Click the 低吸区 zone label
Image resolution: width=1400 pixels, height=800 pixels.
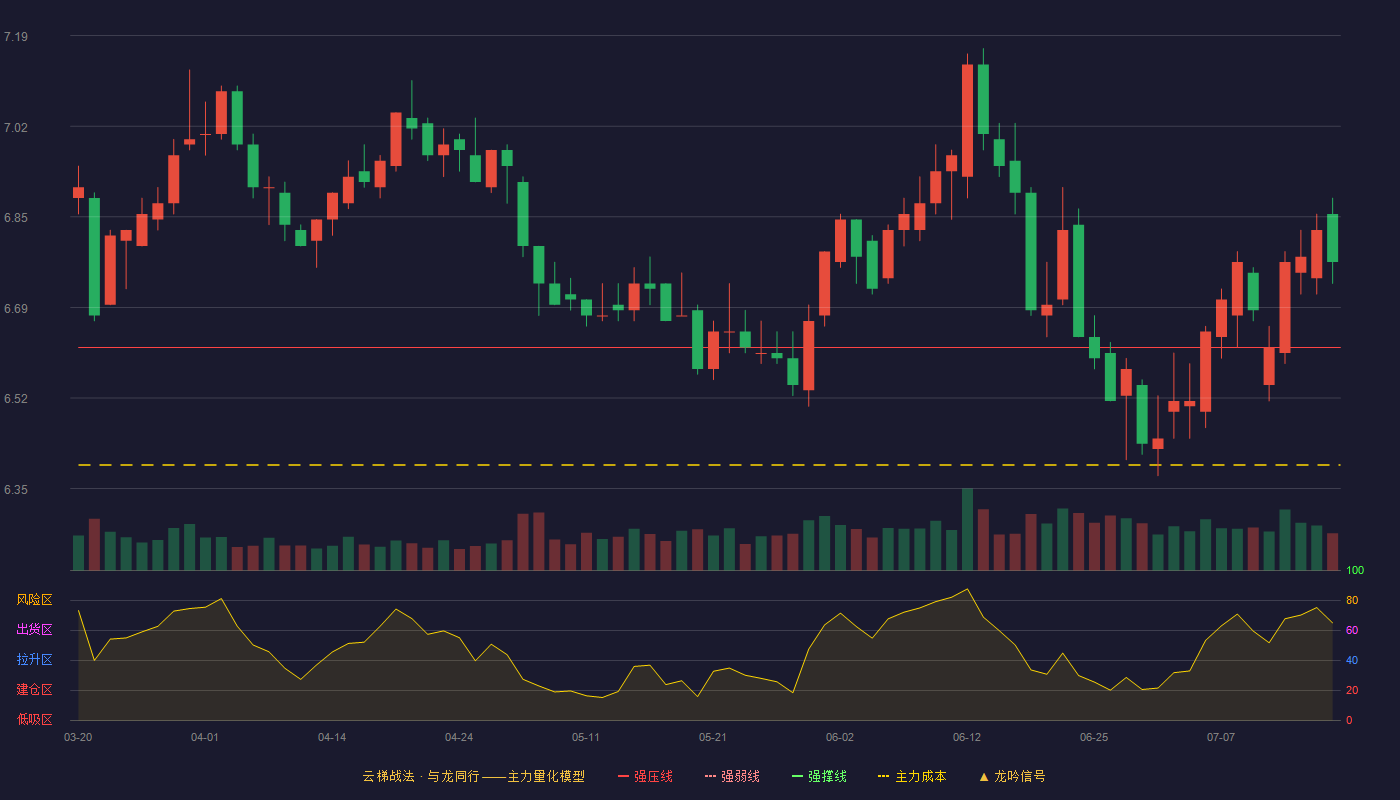click(34, 720)
